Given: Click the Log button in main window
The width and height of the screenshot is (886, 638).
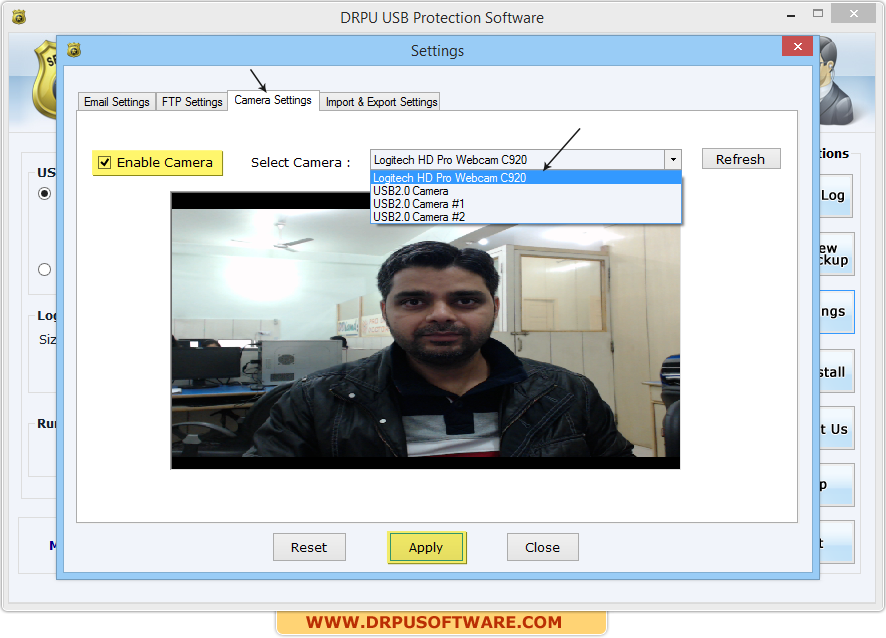Looking at the screenshot, I should pos(836,196).
